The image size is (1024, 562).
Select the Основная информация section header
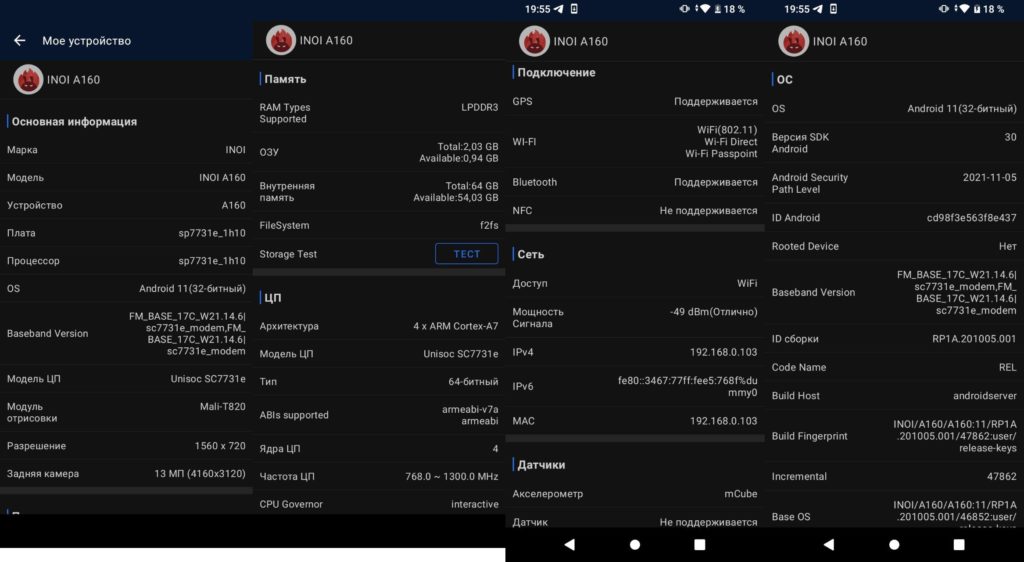[x=74, y=121]
